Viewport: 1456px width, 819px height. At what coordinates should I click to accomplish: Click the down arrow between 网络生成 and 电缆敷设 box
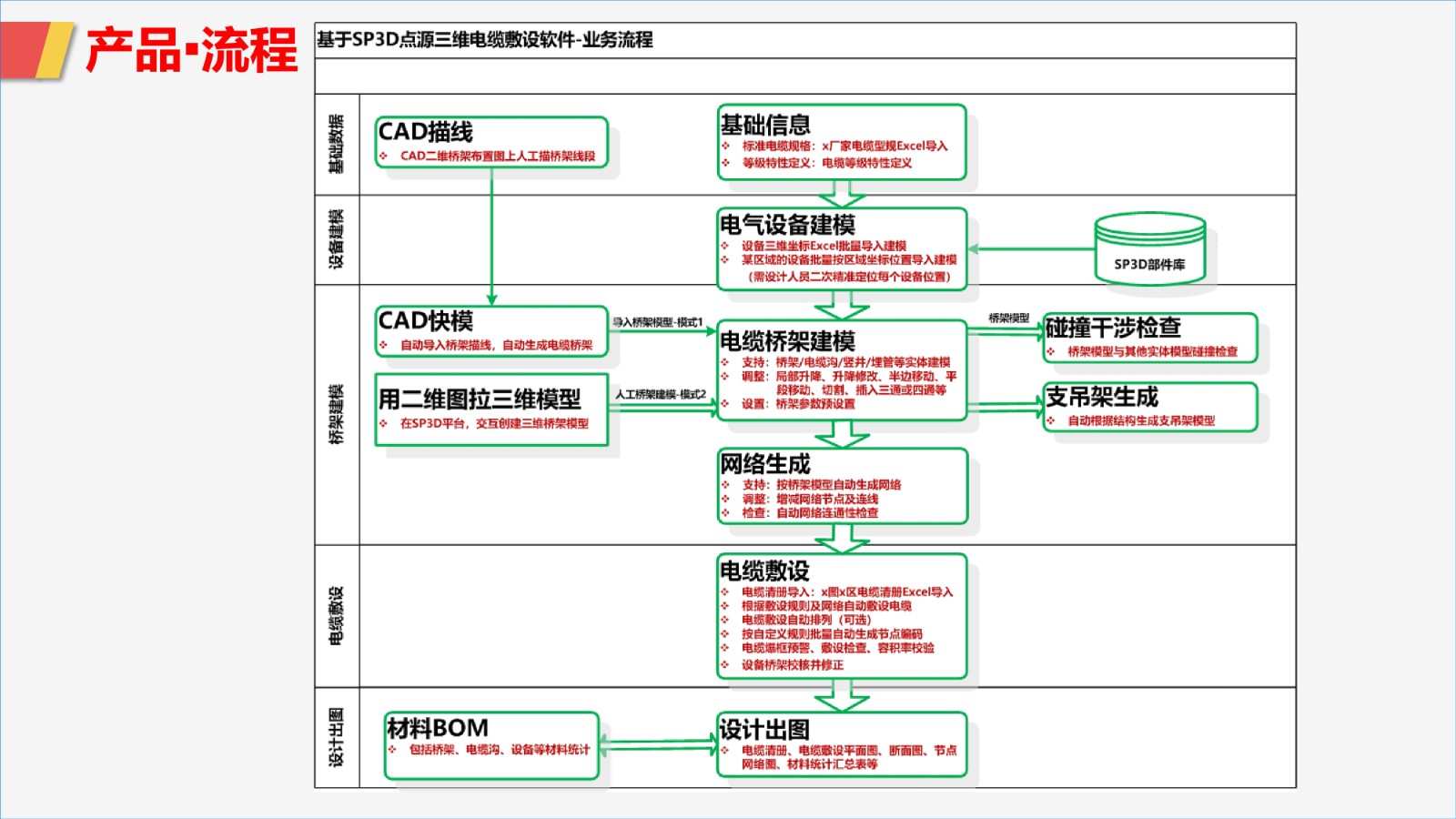[x=842, y=539]
